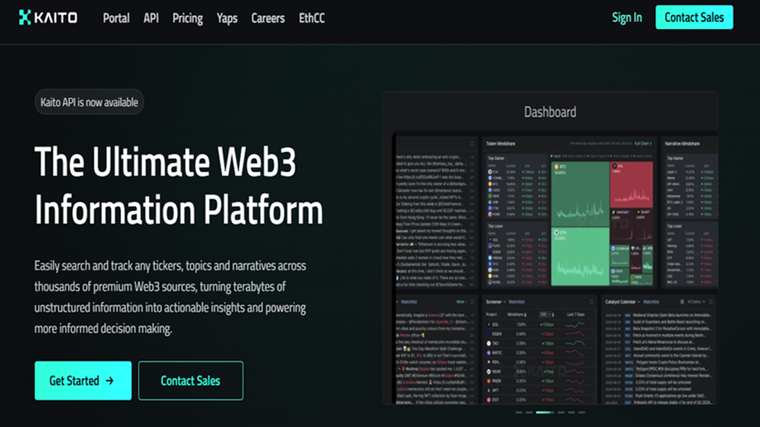Screen dimensions: 760x427
Task: Click the 'The Ultimate Web3 Information Platform' headline
Action: tap(178, 185)
